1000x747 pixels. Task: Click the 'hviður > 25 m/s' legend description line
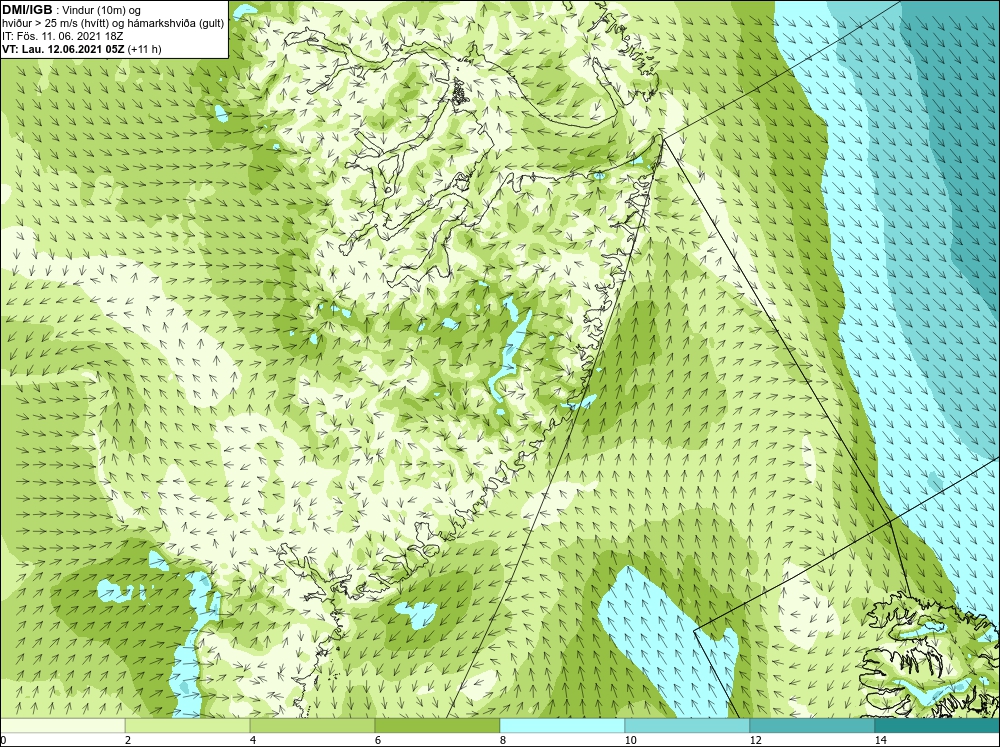click(x=113, y=23)
